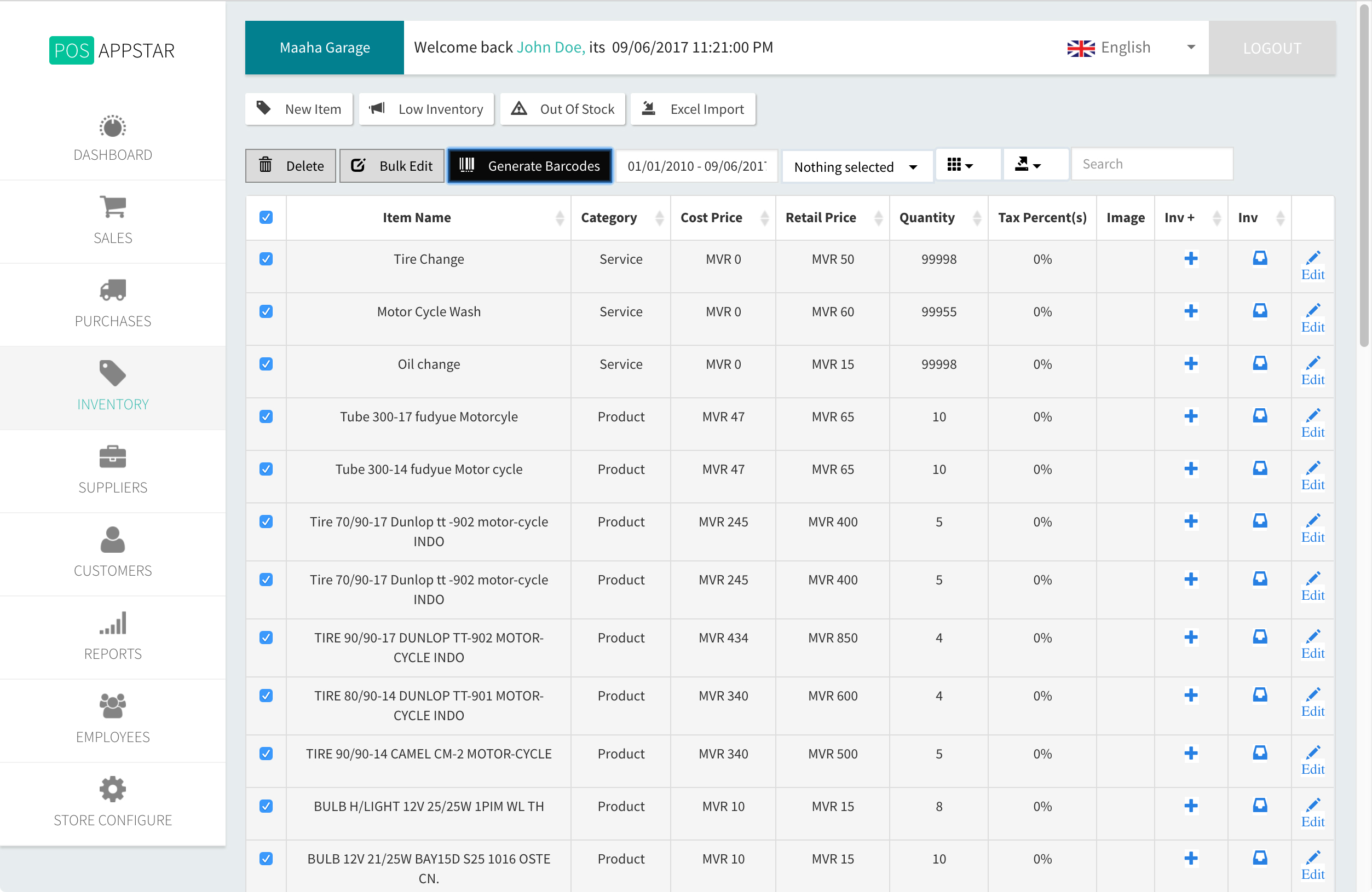This screenshot has height=892, width=1372.
Task: Click the pencil Edit icon for Motor Cycle Wash
Action: click(x=1313, y=311)
